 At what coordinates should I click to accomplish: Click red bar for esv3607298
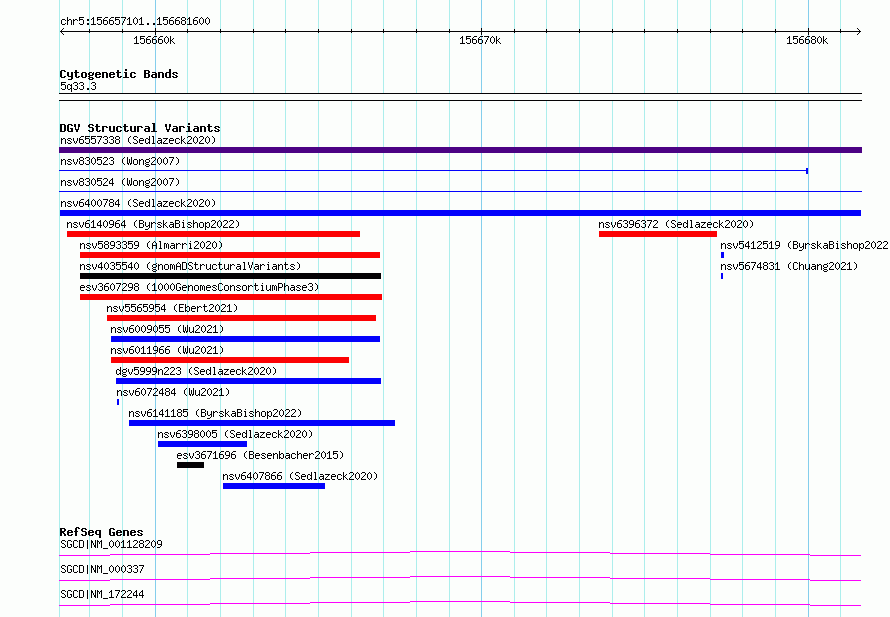coord(231,297)
